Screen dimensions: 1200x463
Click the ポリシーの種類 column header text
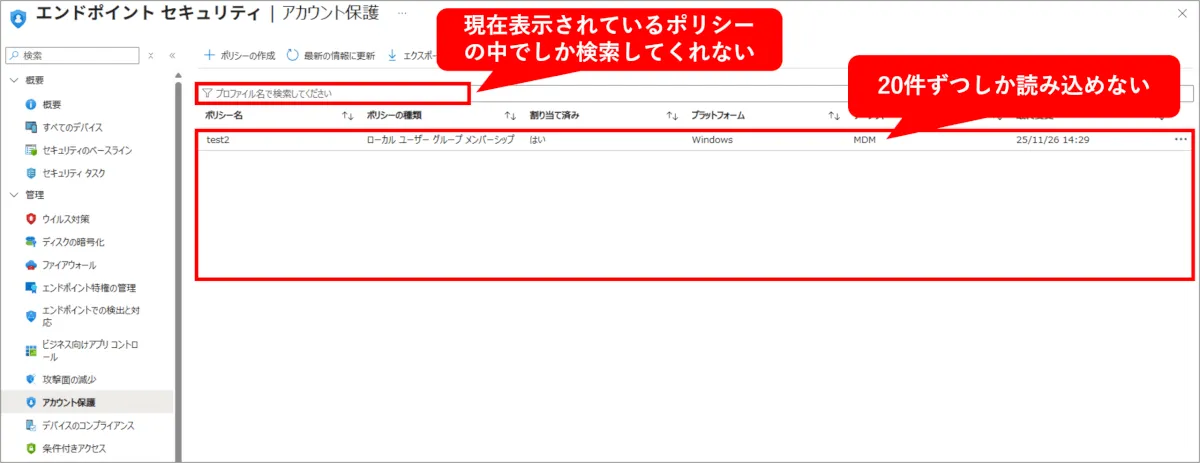pyautogui.click(x=394, y=116)
